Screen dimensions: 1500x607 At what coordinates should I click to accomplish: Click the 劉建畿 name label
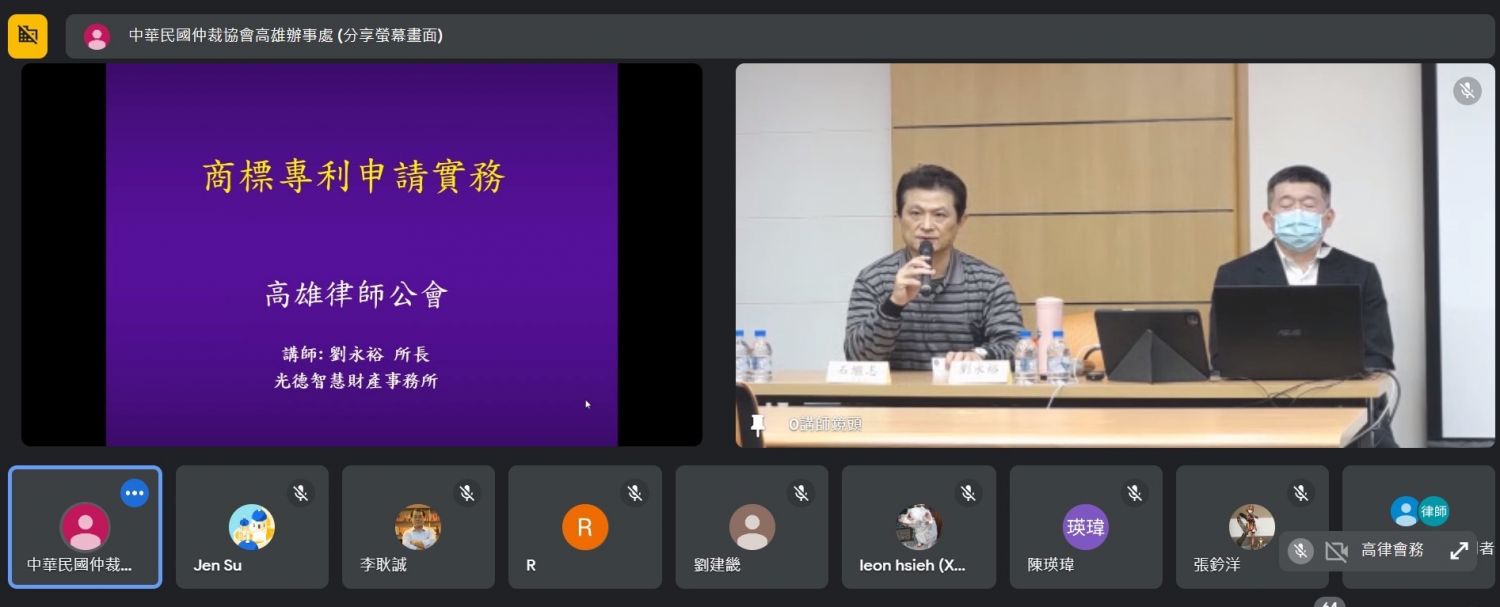point(717,565)
